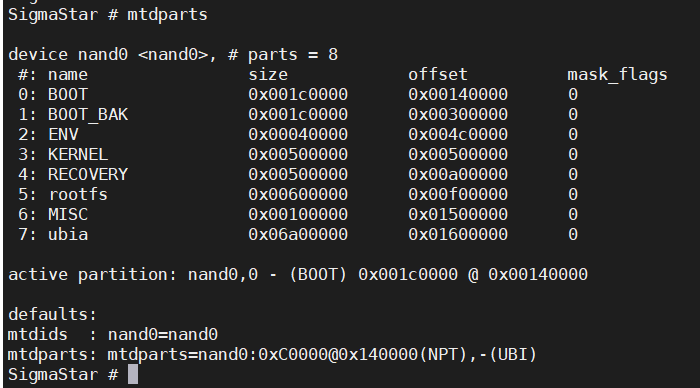700x388 pixels.
Task: Click the 'mtdparts' command text at top
Action: (167, 15)
